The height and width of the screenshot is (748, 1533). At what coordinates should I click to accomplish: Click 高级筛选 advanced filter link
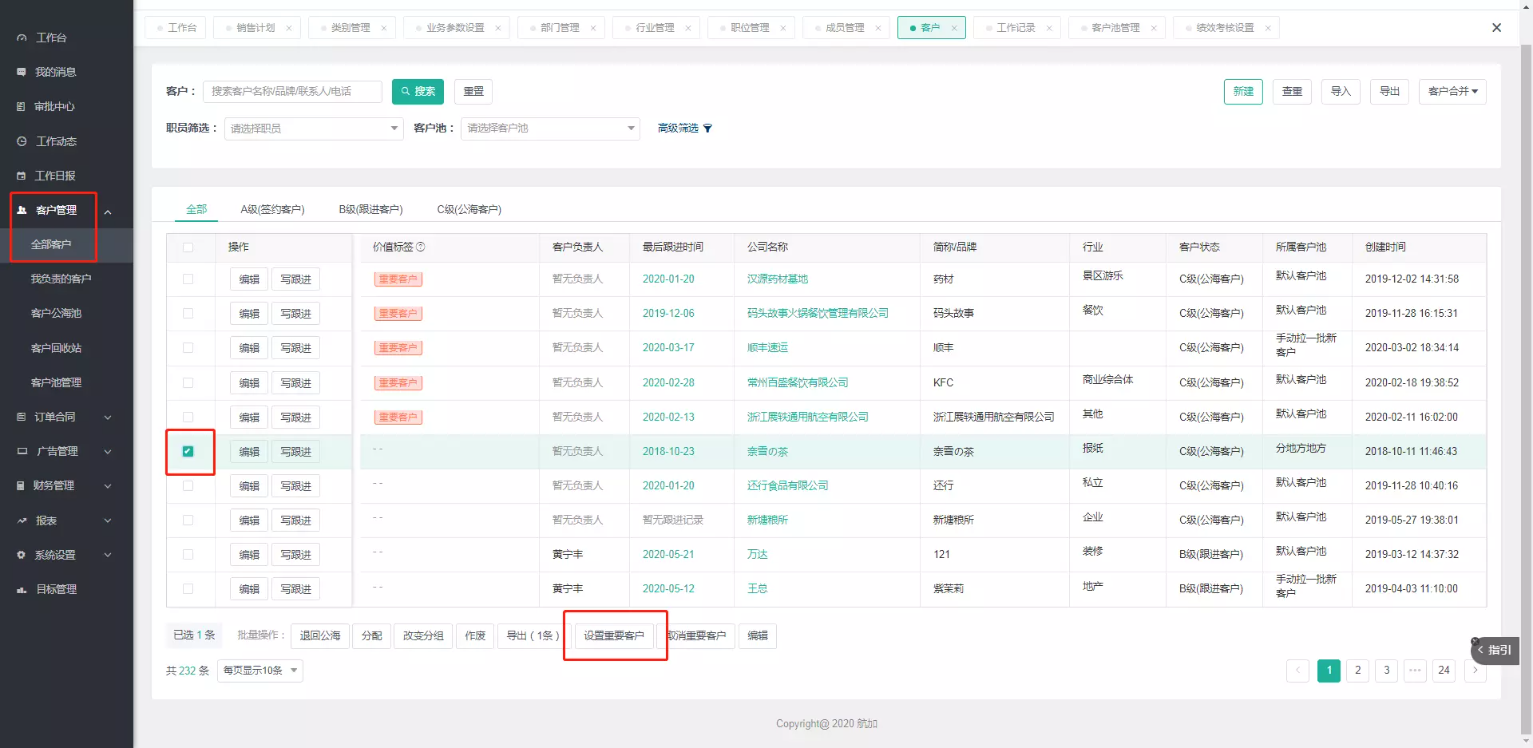pos(678,128)
